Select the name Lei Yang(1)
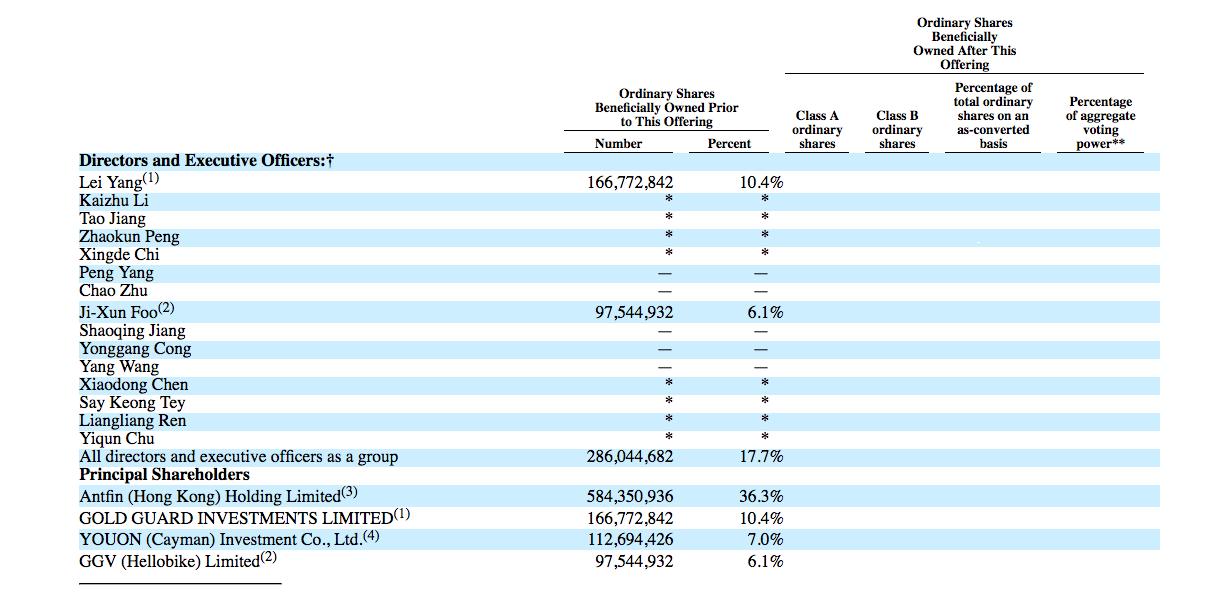Viewport: 1226px width, 597px height. 119,181
